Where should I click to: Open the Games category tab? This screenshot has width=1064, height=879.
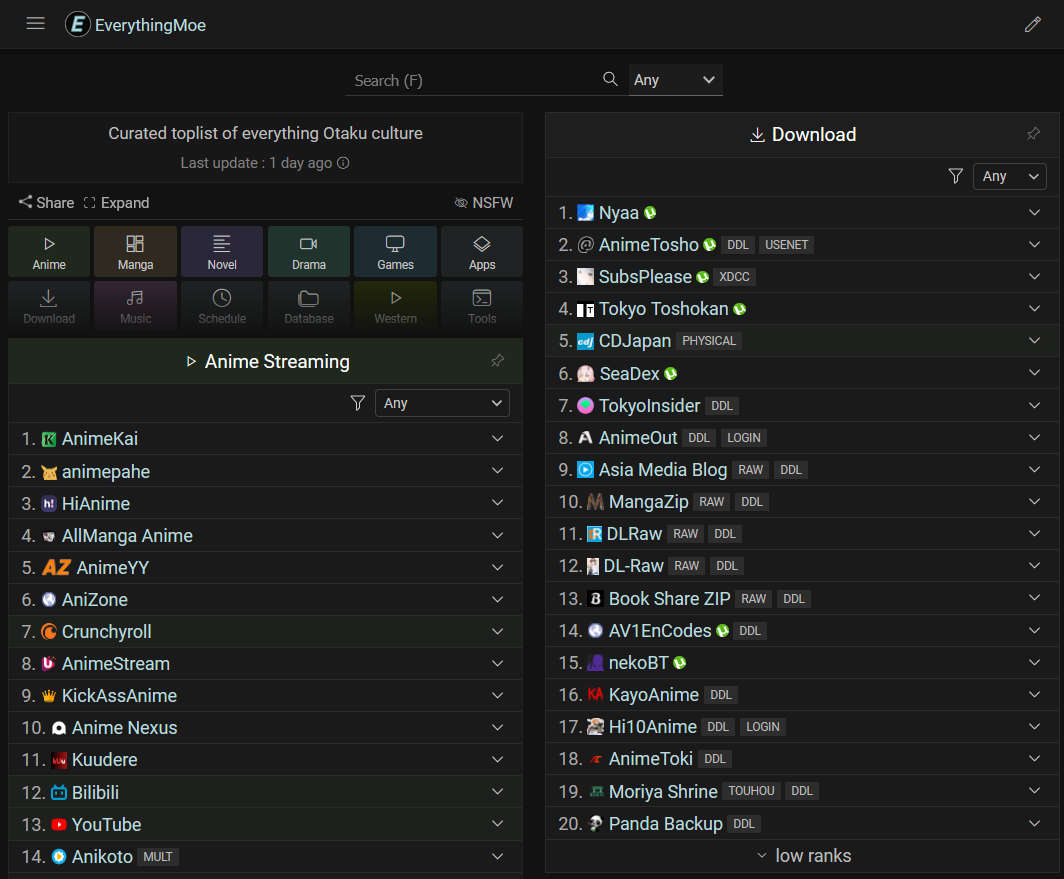click(x=396, y=252)
